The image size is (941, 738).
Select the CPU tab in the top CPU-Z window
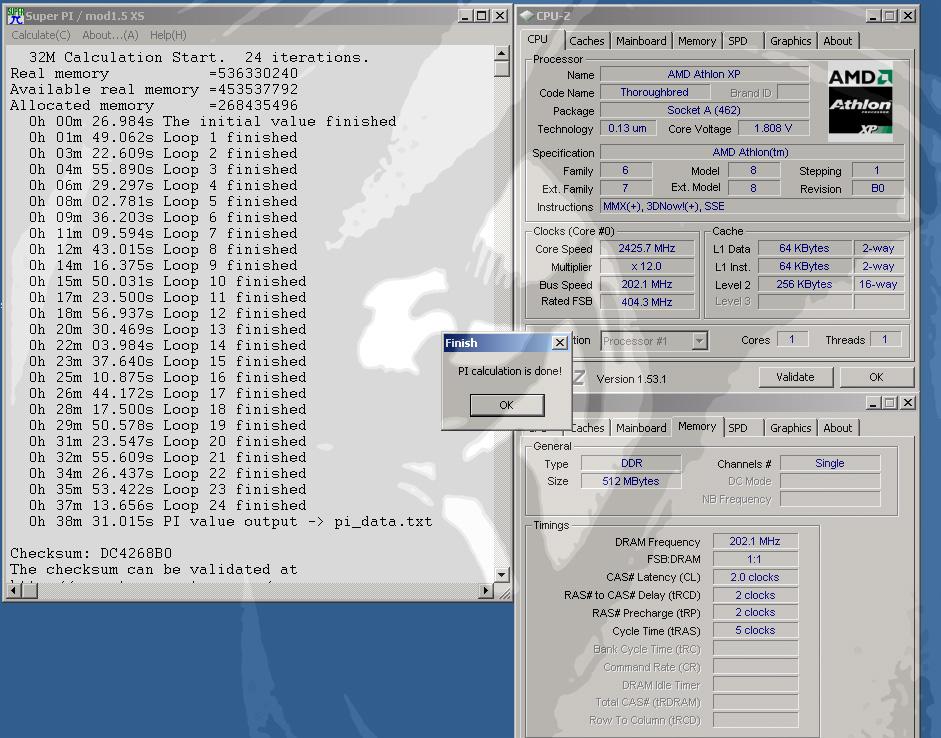click(x=538, y=39)
